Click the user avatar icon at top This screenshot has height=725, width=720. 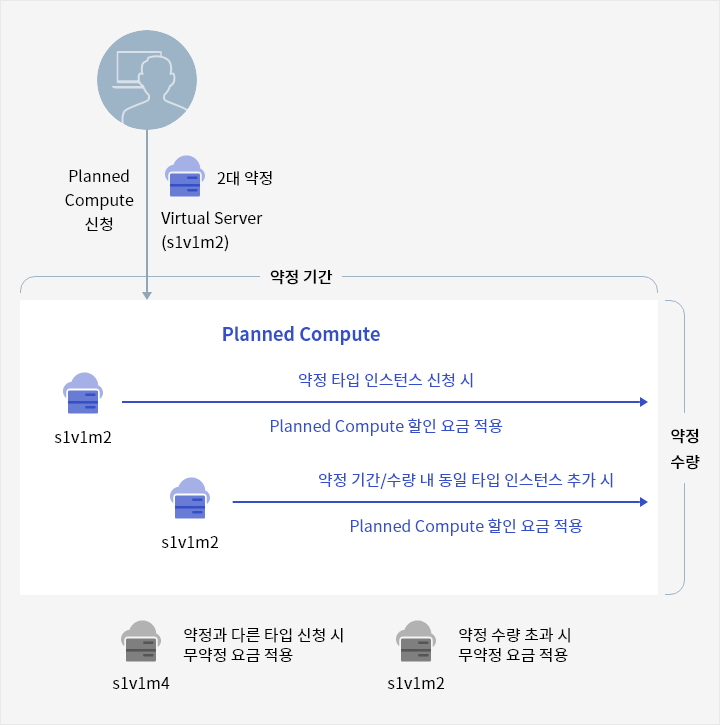point(147,79)
